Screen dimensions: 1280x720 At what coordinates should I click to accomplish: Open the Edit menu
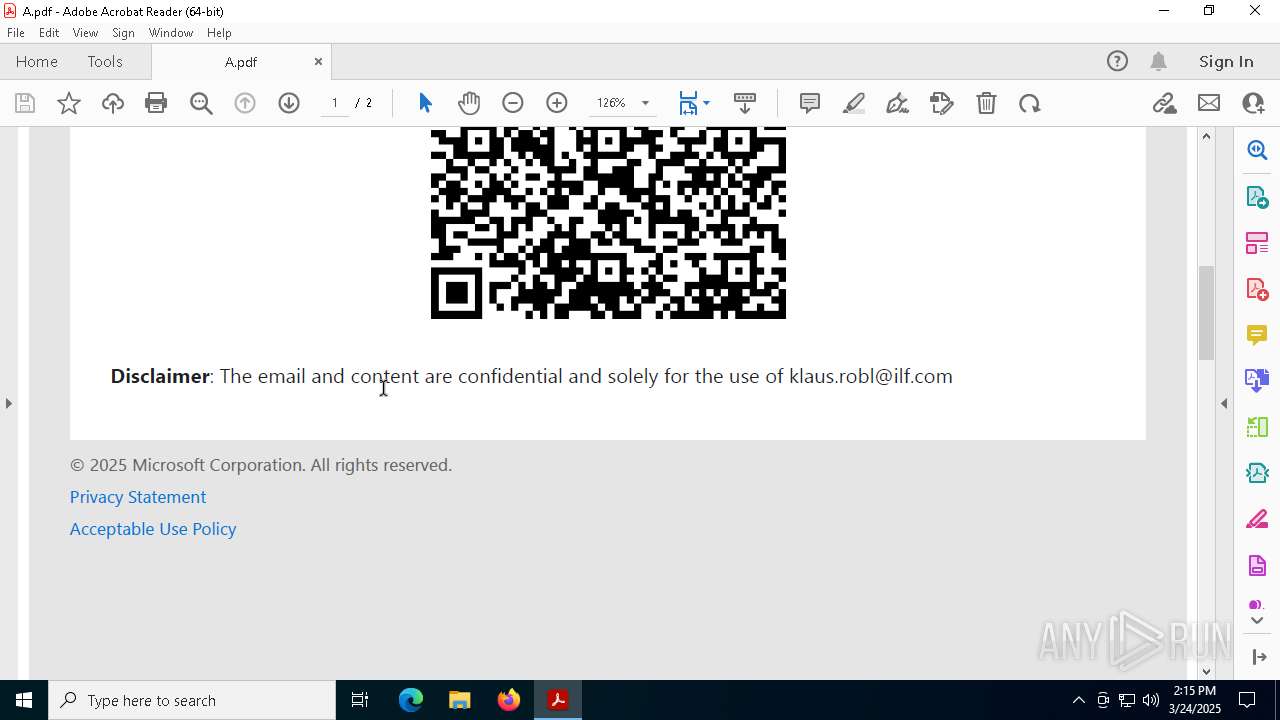pos(49,33)
